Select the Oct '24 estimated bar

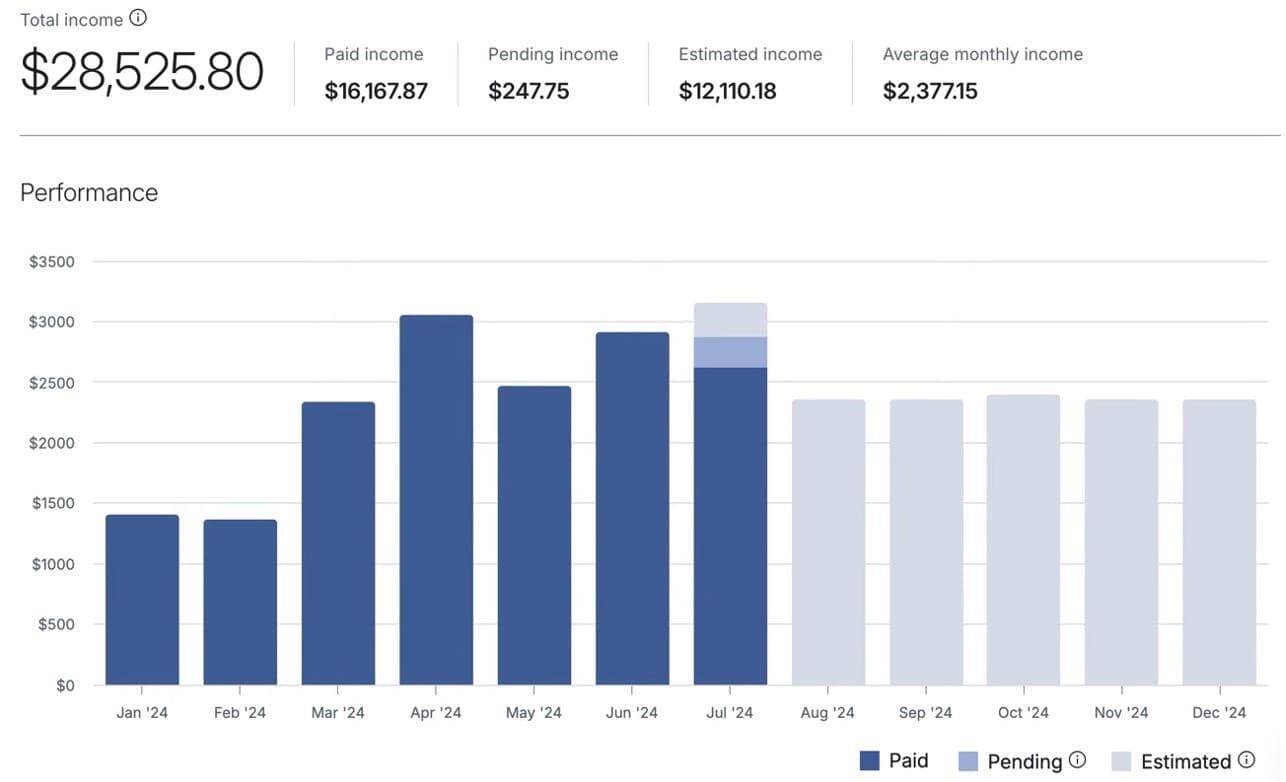(x=1023, y=540)
